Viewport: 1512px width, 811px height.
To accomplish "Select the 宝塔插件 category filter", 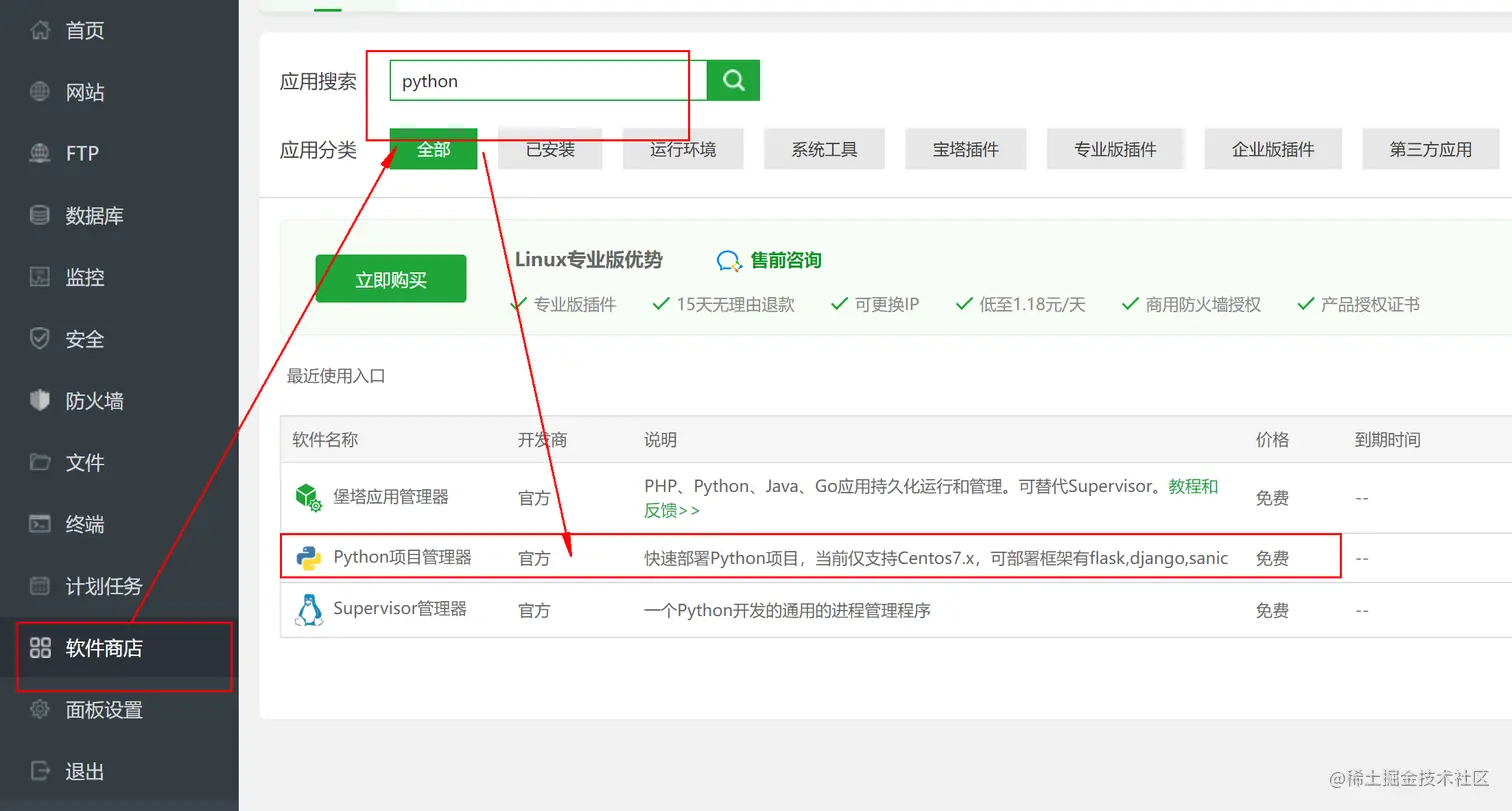I will point(966,149).
